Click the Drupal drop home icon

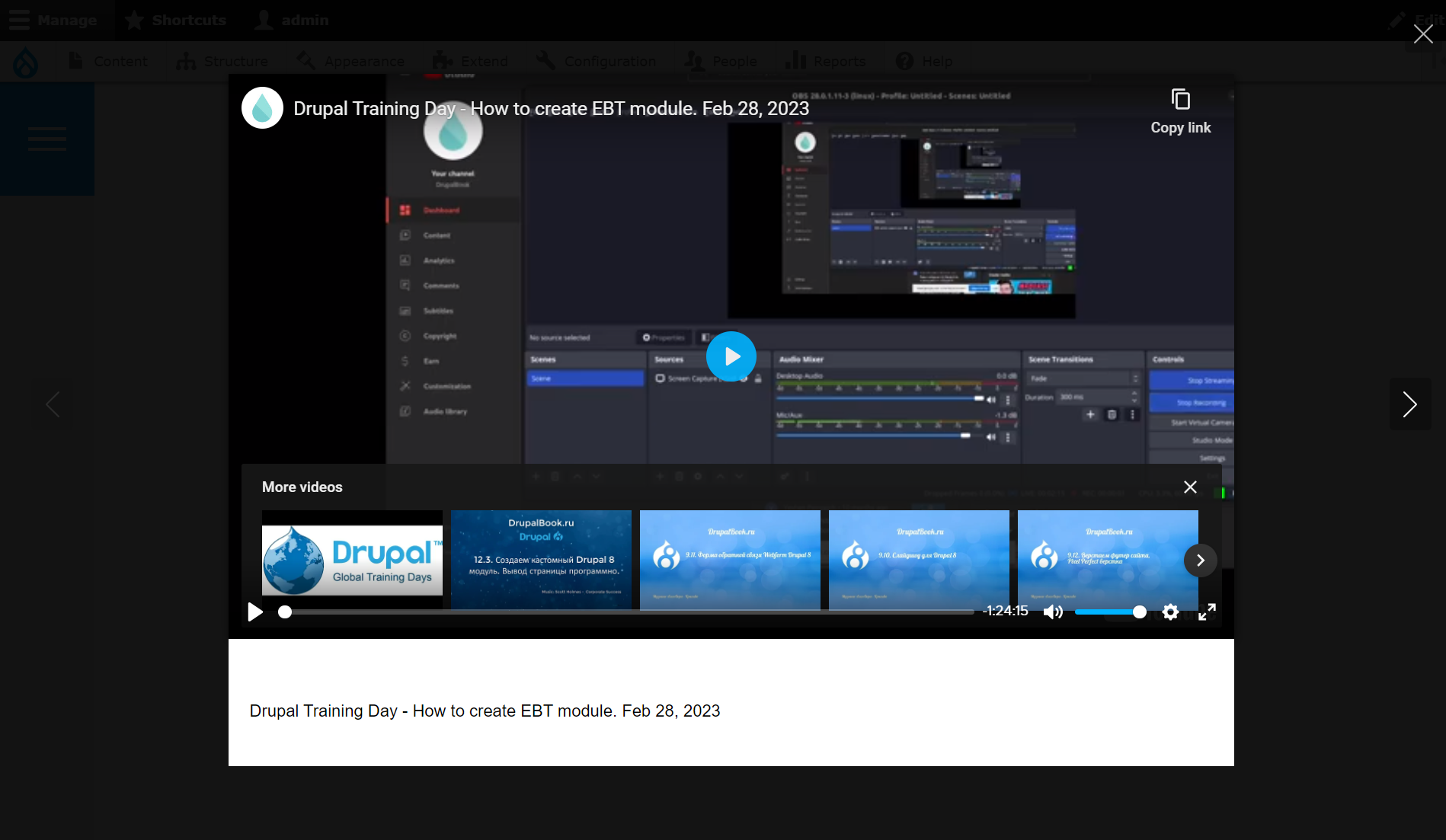pyautogui.click(x=25, y=62)
